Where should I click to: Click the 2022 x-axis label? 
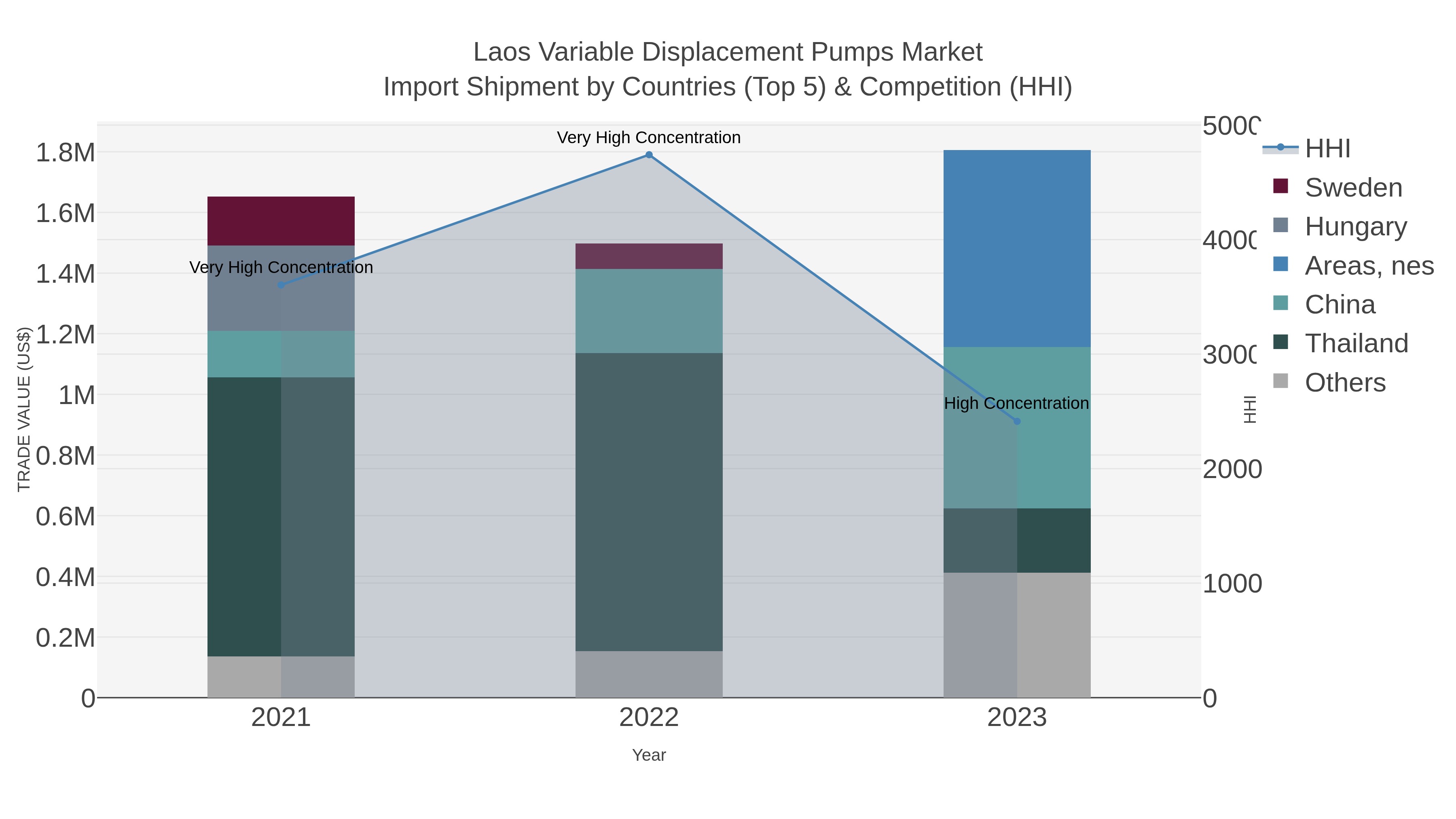point(649,717)
